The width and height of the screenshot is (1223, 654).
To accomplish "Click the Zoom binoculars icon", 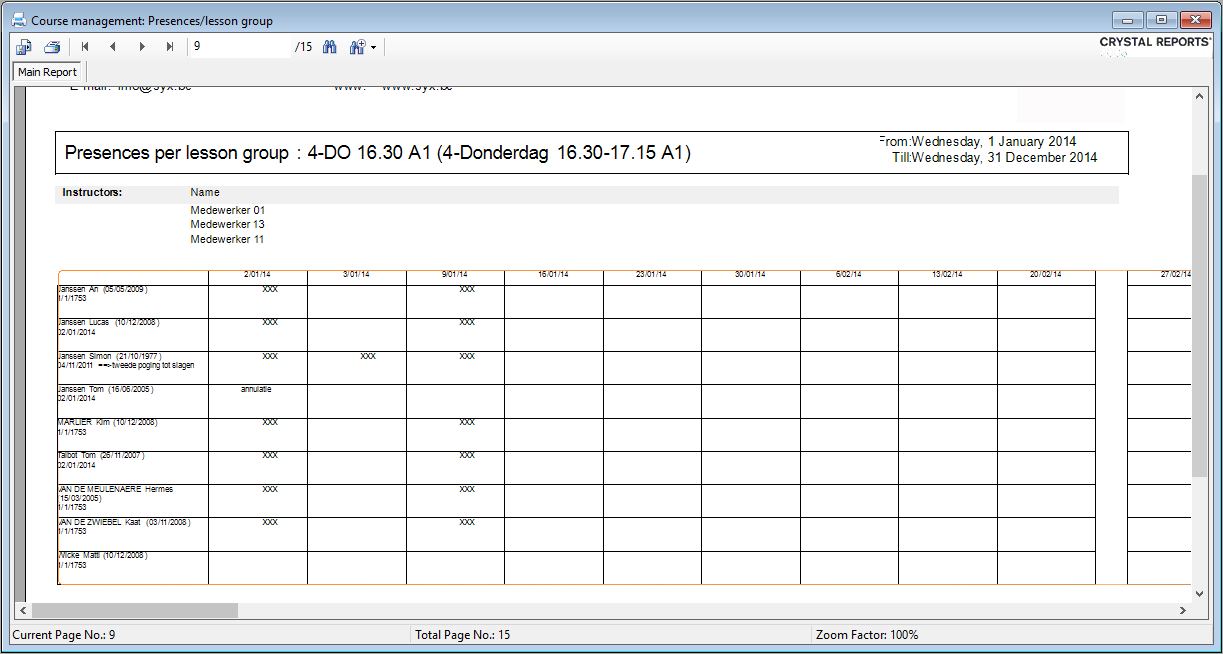I will [x=357, y=47].
